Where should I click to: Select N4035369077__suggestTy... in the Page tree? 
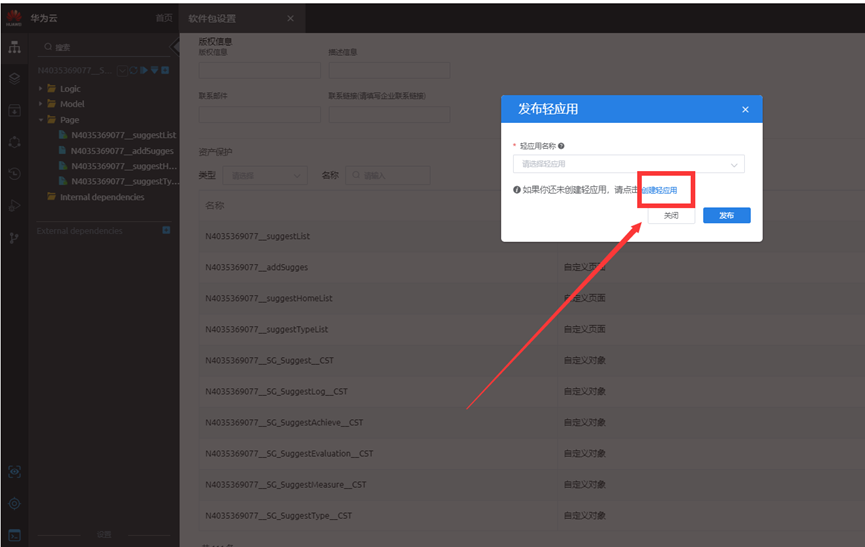click(x=125, y=181)
